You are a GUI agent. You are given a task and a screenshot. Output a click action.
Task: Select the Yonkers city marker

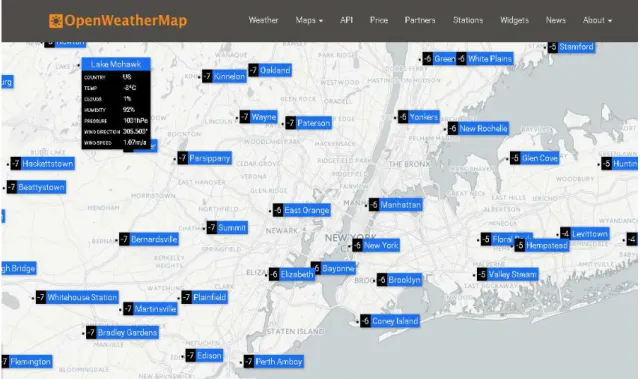(x=419, y=117)
